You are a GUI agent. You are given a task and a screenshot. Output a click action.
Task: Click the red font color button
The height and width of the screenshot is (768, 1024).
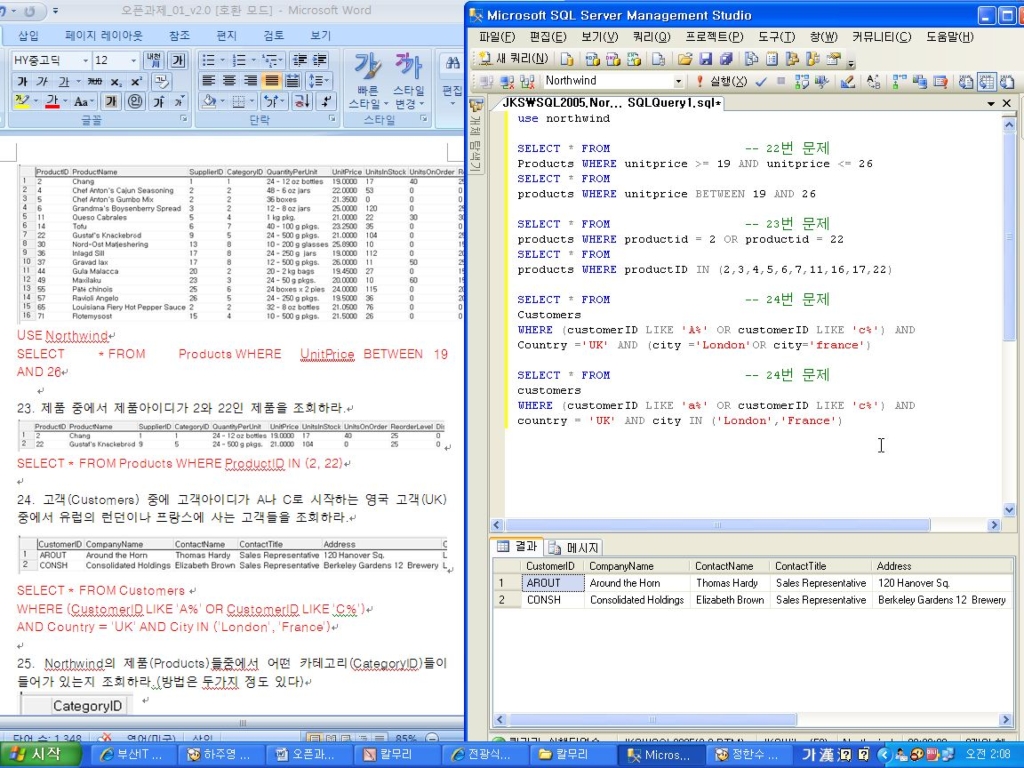click(52, 101)
